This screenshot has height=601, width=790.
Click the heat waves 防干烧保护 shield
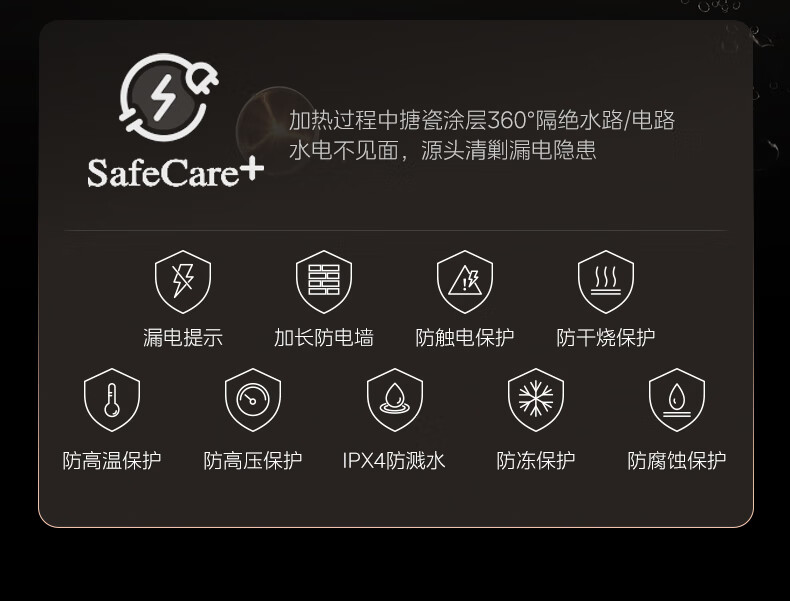[x=606, y=282]
